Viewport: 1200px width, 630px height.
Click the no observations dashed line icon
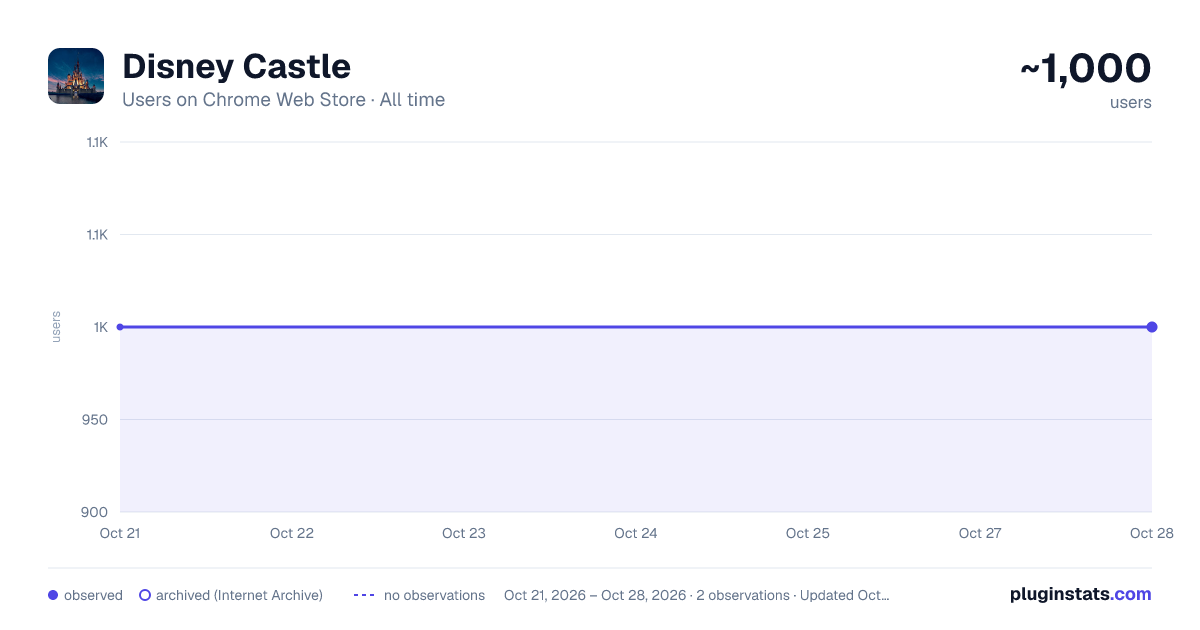(x=364, y=595)
